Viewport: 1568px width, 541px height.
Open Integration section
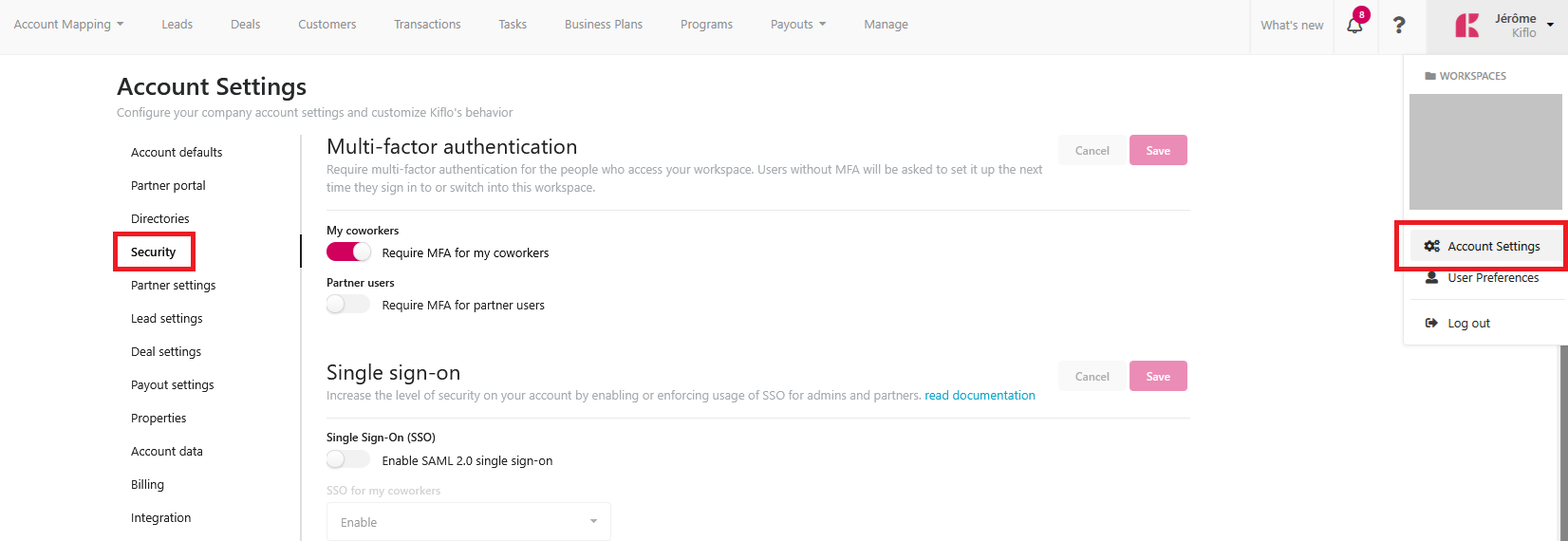pos(161,517)
